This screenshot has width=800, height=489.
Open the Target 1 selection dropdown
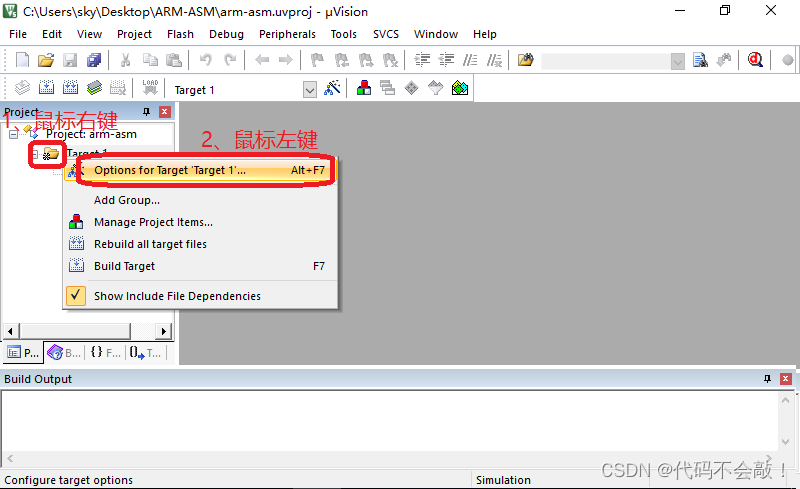click(x=310, y=90)
